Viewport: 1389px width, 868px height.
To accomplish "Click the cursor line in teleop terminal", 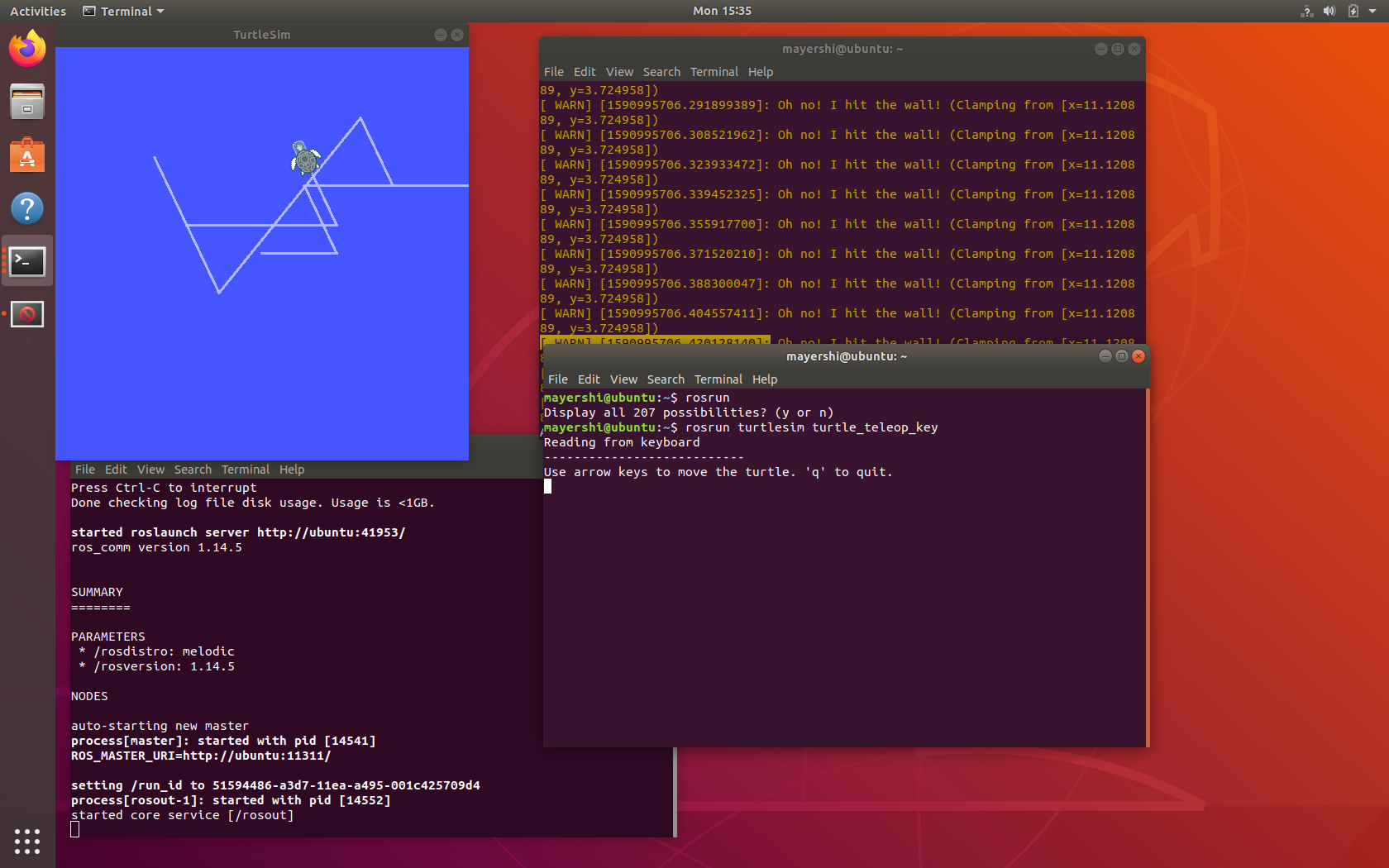I will [547, 486].
